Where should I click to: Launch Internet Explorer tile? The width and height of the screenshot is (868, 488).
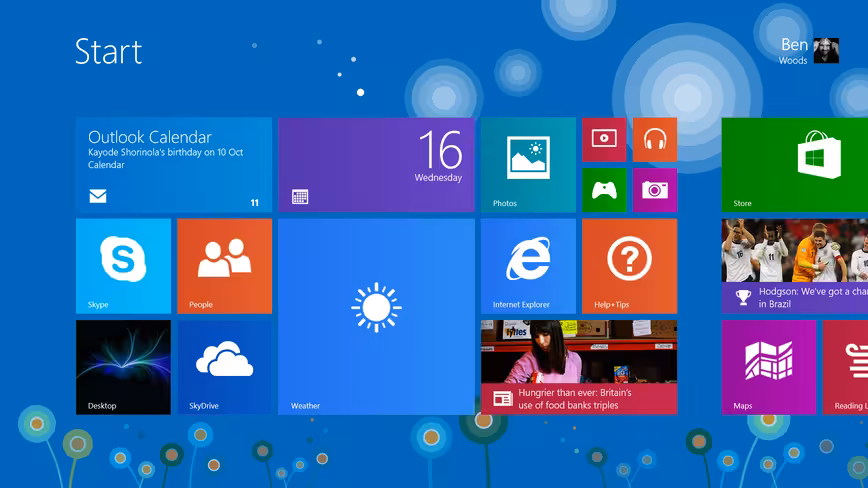(528, 266)
